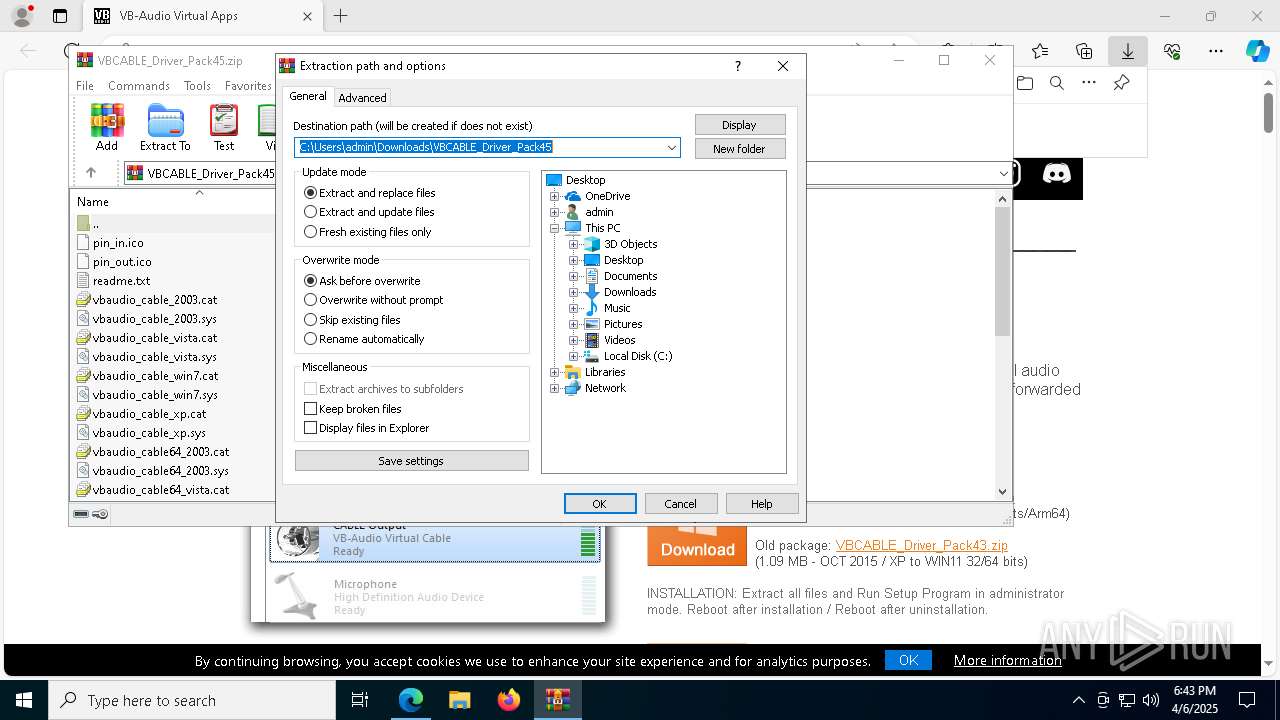The width and height of the screenshot is (1280, 720).
Task: Expand the Network tree node
Action: click(x=555, y=388)
